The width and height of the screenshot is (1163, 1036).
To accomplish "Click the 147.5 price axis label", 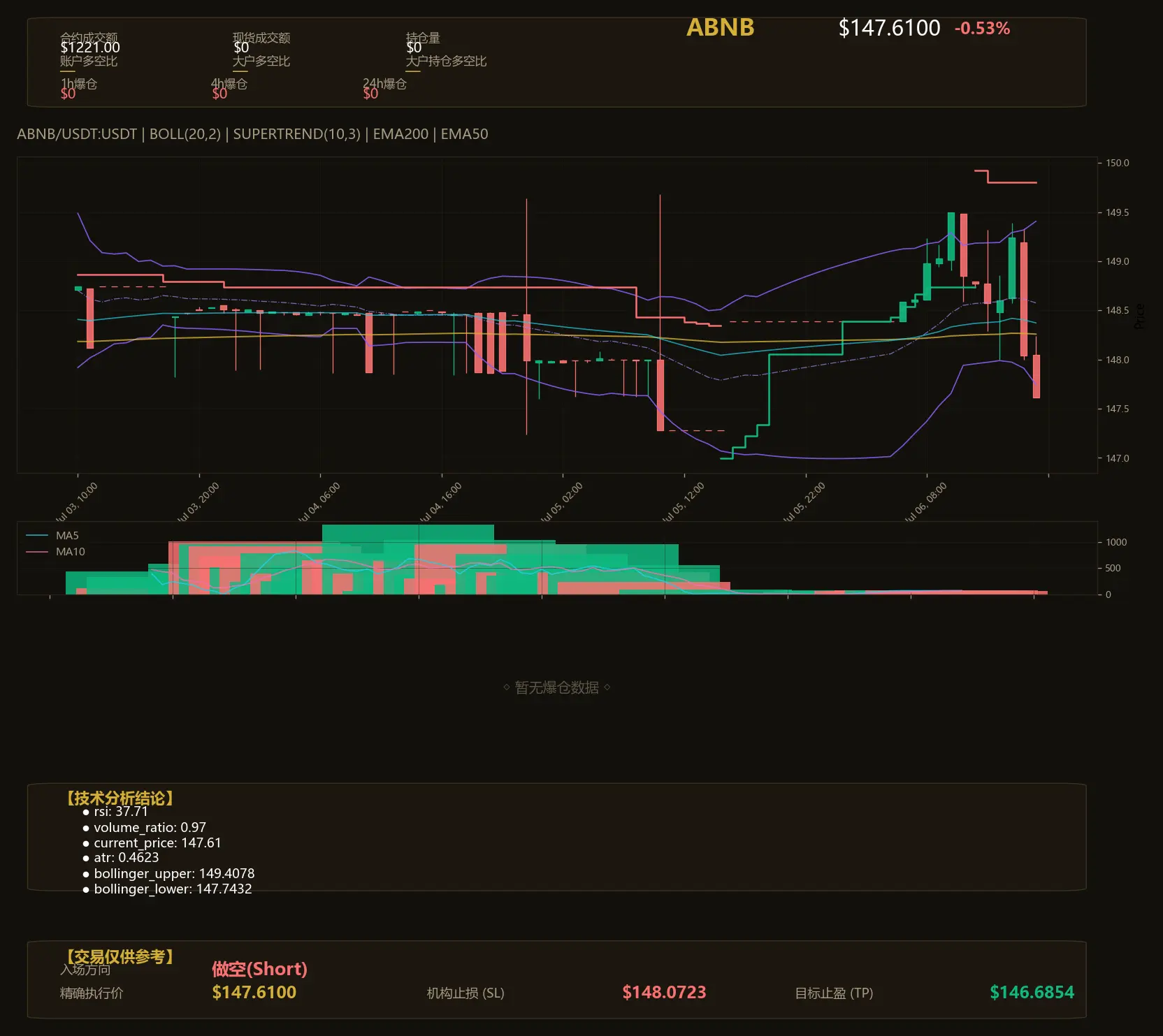I will coord(1117,409).
